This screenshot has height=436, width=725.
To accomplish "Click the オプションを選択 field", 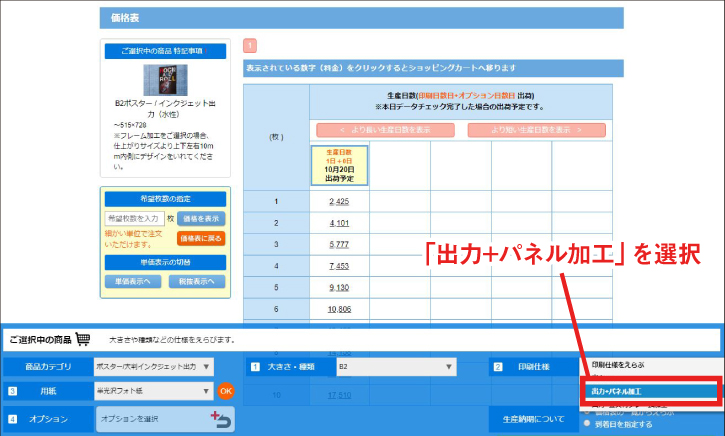I will pyautogui.click(x=165, y=419).
